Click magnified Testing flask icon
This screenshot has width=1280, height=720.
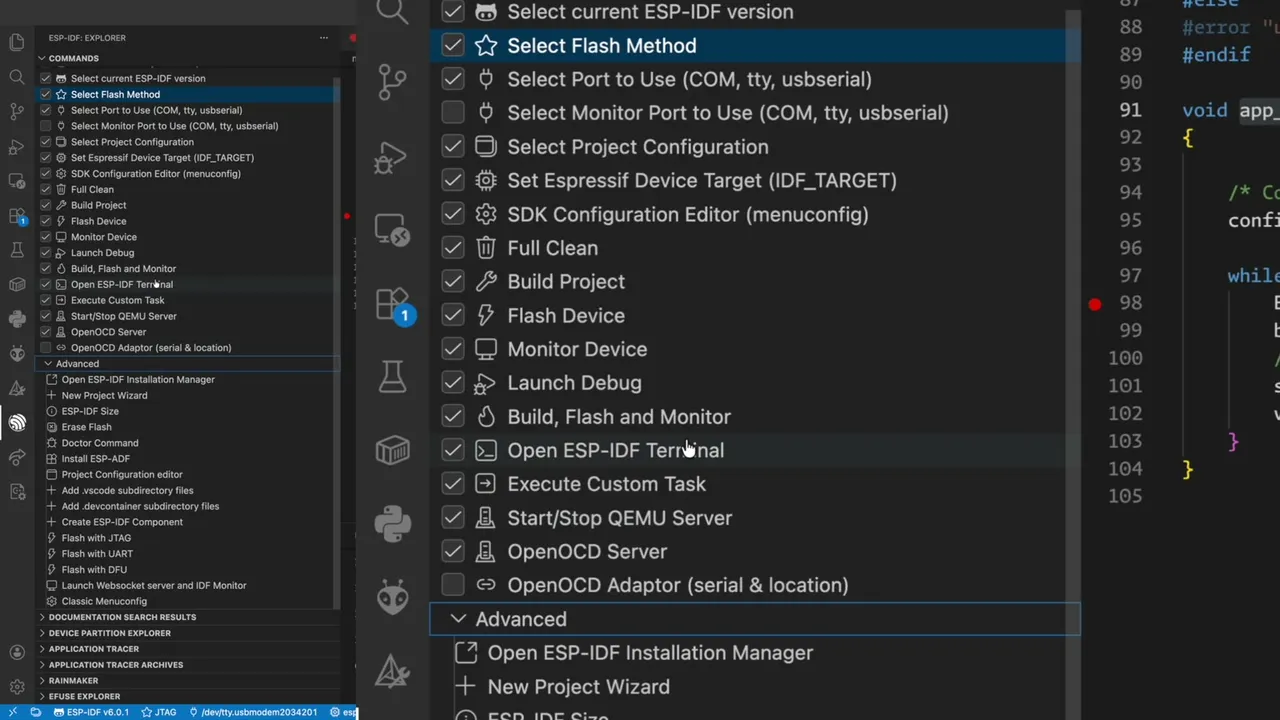[x=392, y=376]
